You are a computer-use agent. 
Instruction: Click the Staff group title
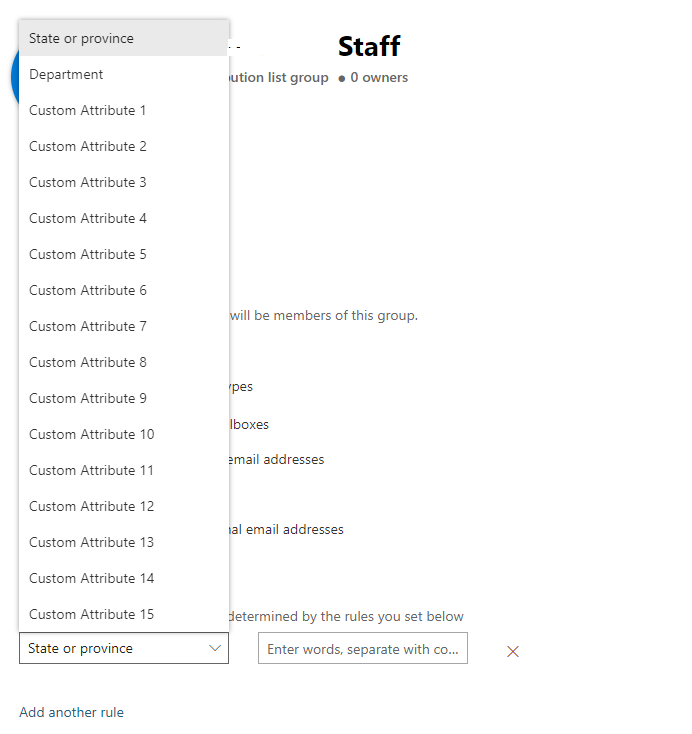369,46
